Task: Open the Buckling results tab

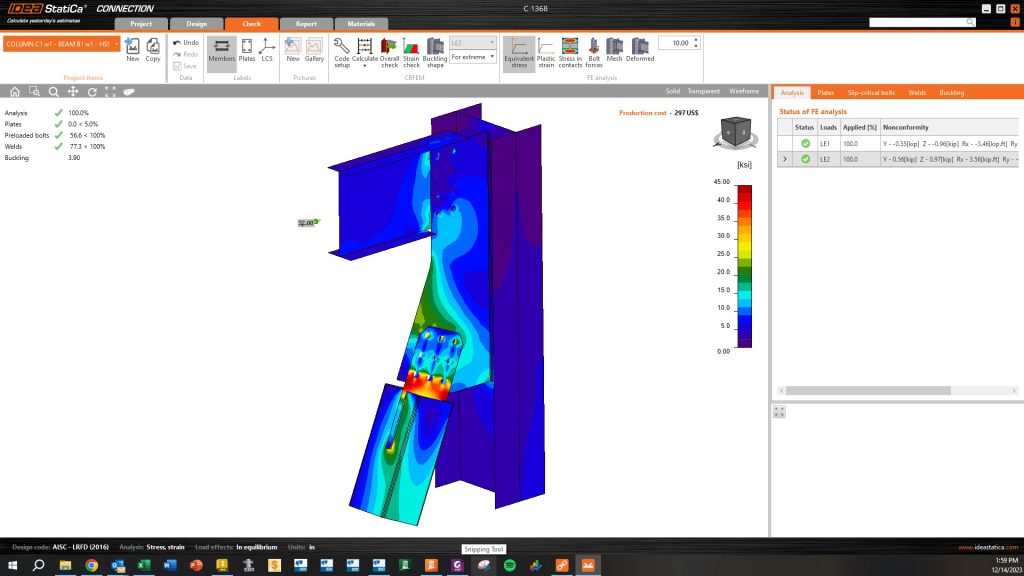Action: tap(952, 93)
